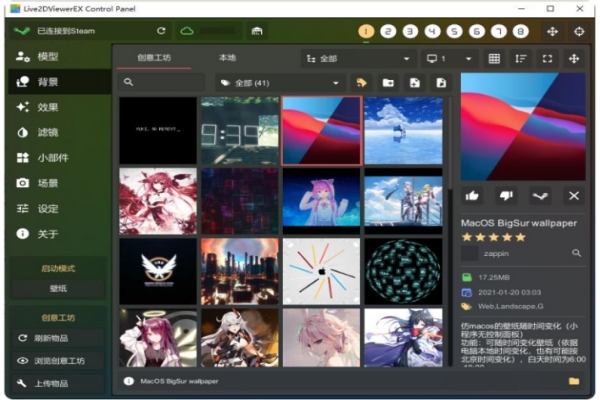The width and height of the screenshot is (600, 400).
Task: Click the fullscreen frame icon
Action: click(x=547, y=59)
